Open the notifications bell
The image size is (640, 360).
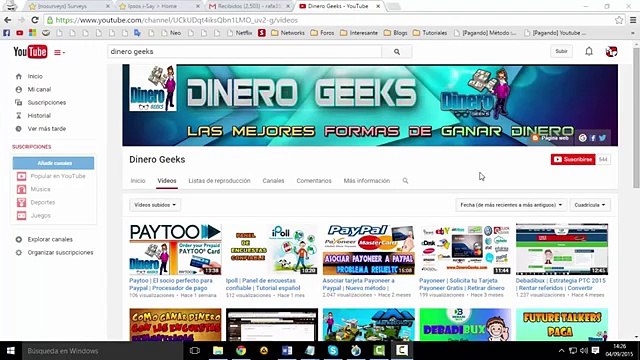tap(589, 51)
